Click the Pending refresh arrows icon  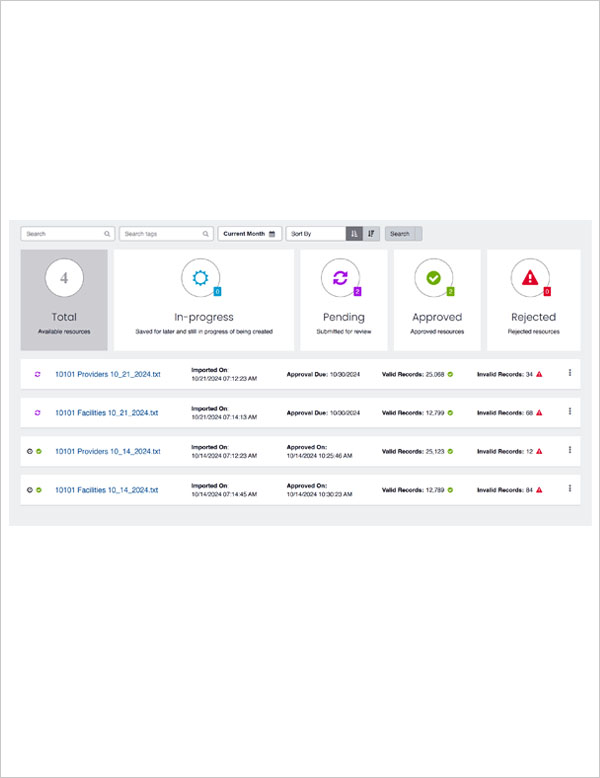[340, 277]
